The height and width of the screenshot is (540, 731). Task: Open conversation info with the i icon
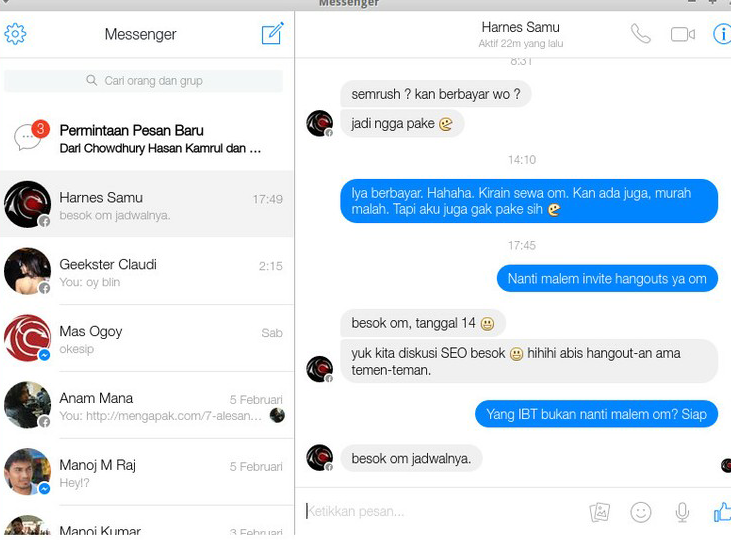[x=723, y=34]
